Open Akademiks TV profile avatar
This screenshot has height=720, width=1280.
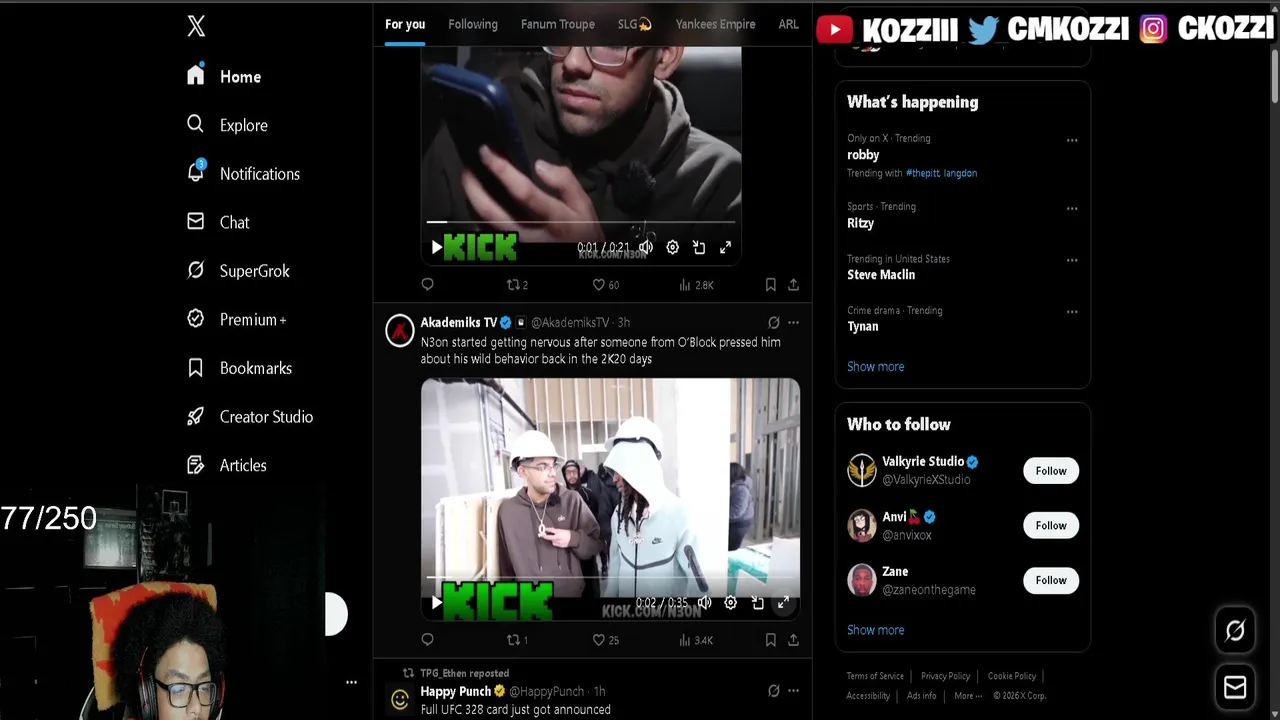pos(400,331)
